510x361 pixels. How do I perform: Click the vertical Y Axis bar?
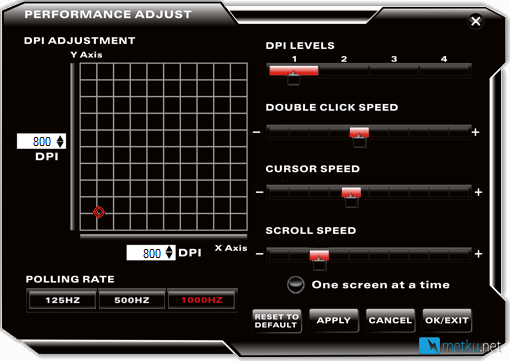point(73,147)
